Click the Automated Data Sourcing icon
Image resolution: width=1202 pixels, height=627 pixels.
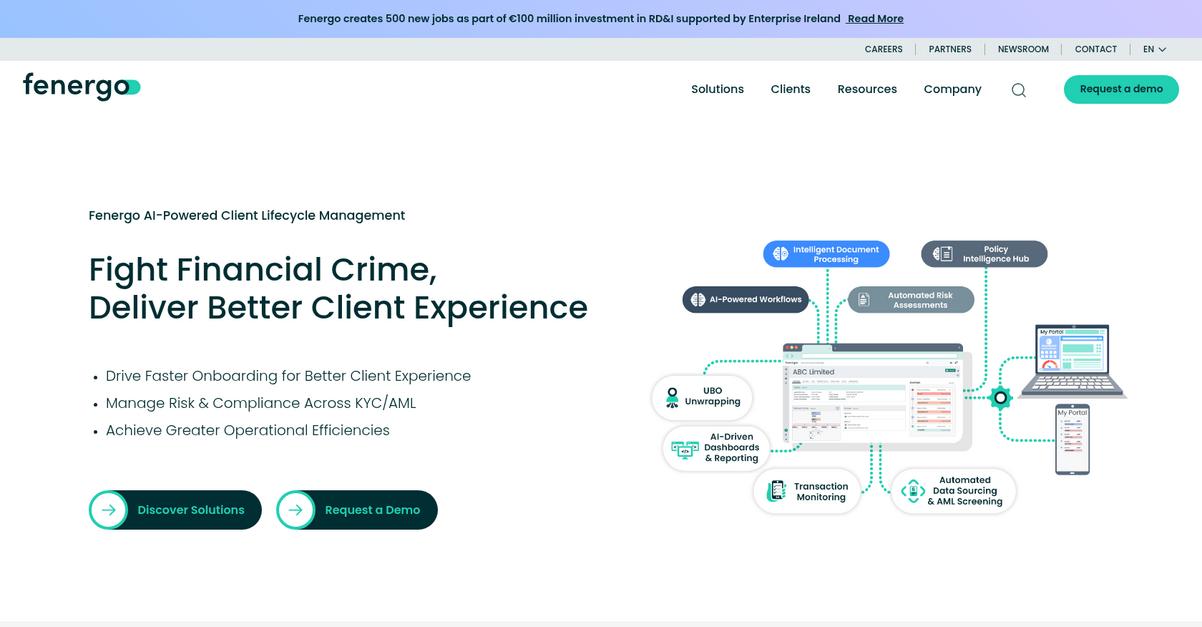point(912,491)
